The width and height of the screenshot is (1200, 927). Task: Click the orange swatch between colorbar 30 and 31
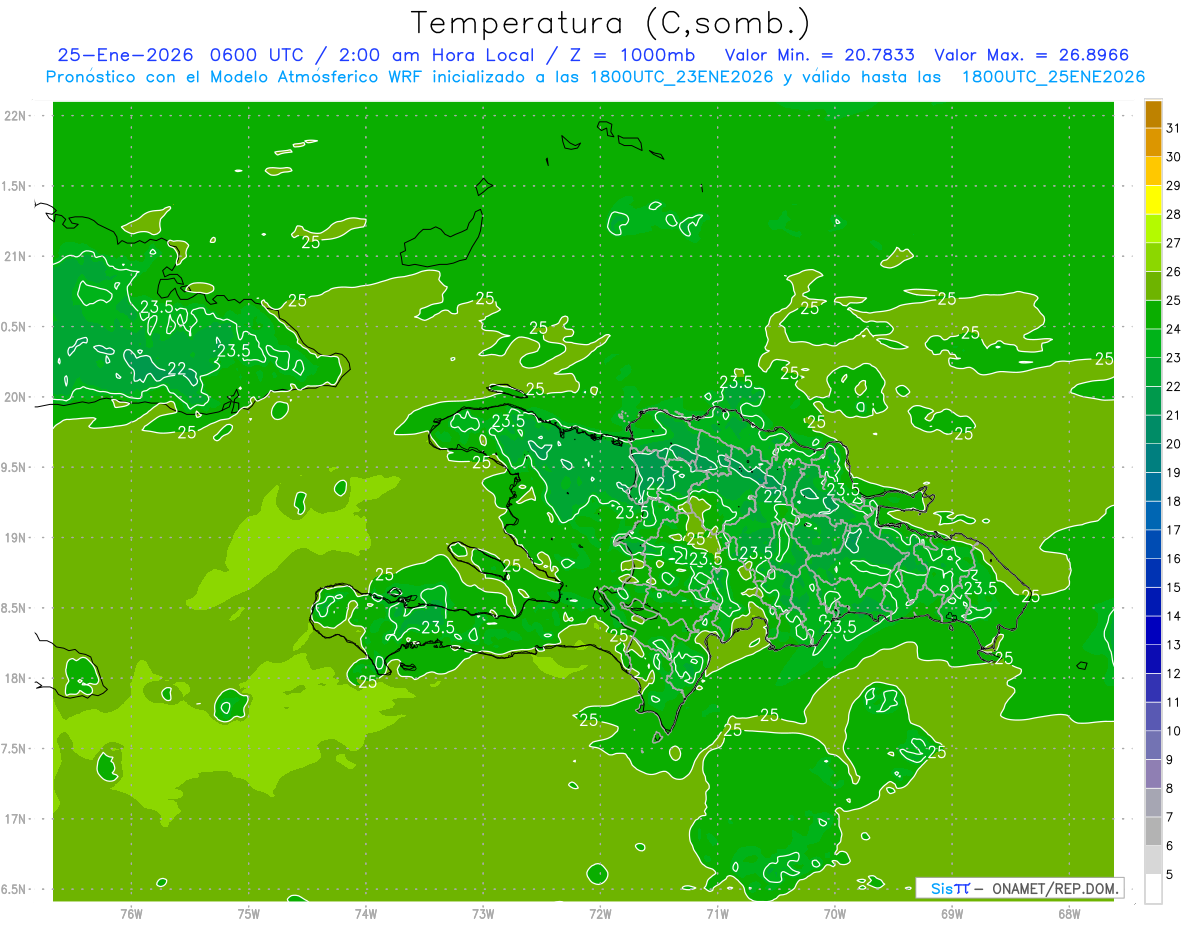click(x=1153, y=142)
